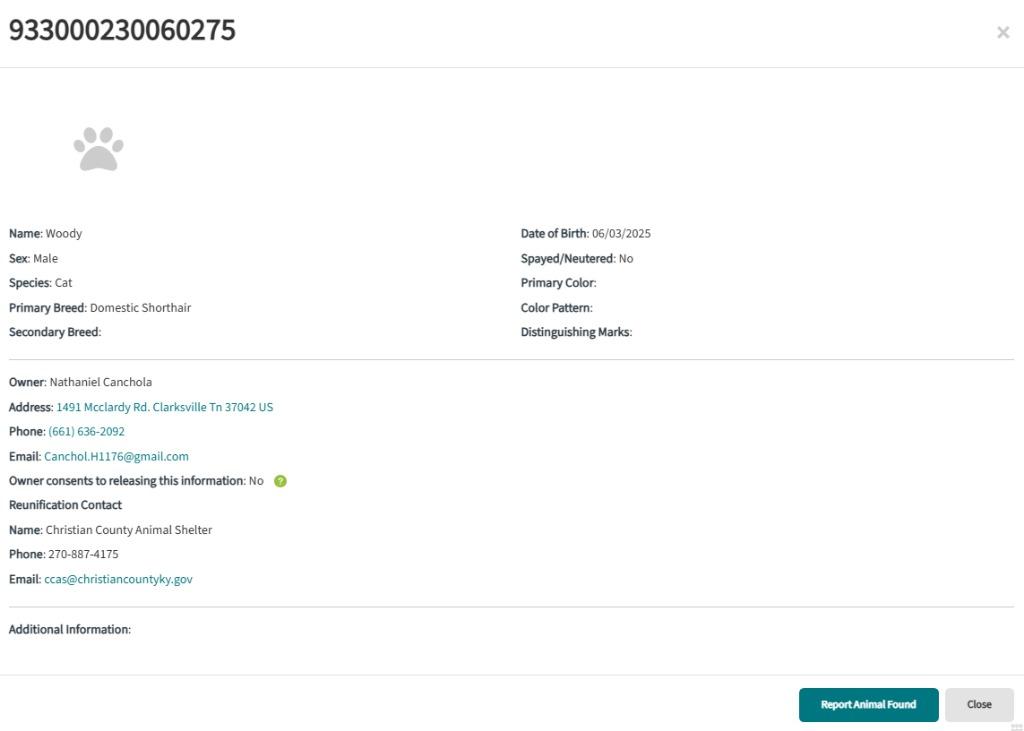Click the Reunification Contact heading

click(65, 505)
